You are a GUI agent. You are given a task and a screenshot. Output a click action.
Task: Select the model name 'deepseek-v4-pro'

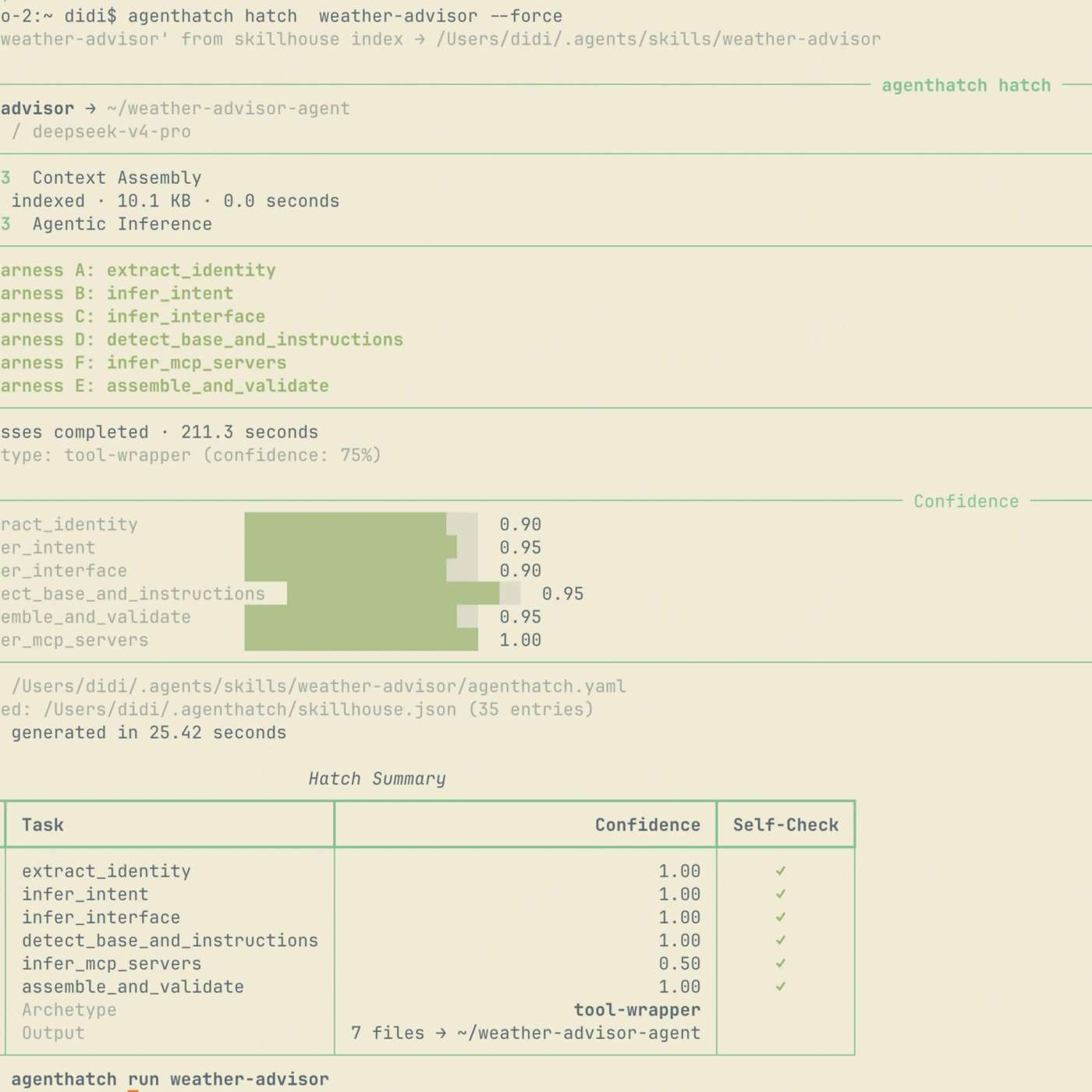pos(112,131)
